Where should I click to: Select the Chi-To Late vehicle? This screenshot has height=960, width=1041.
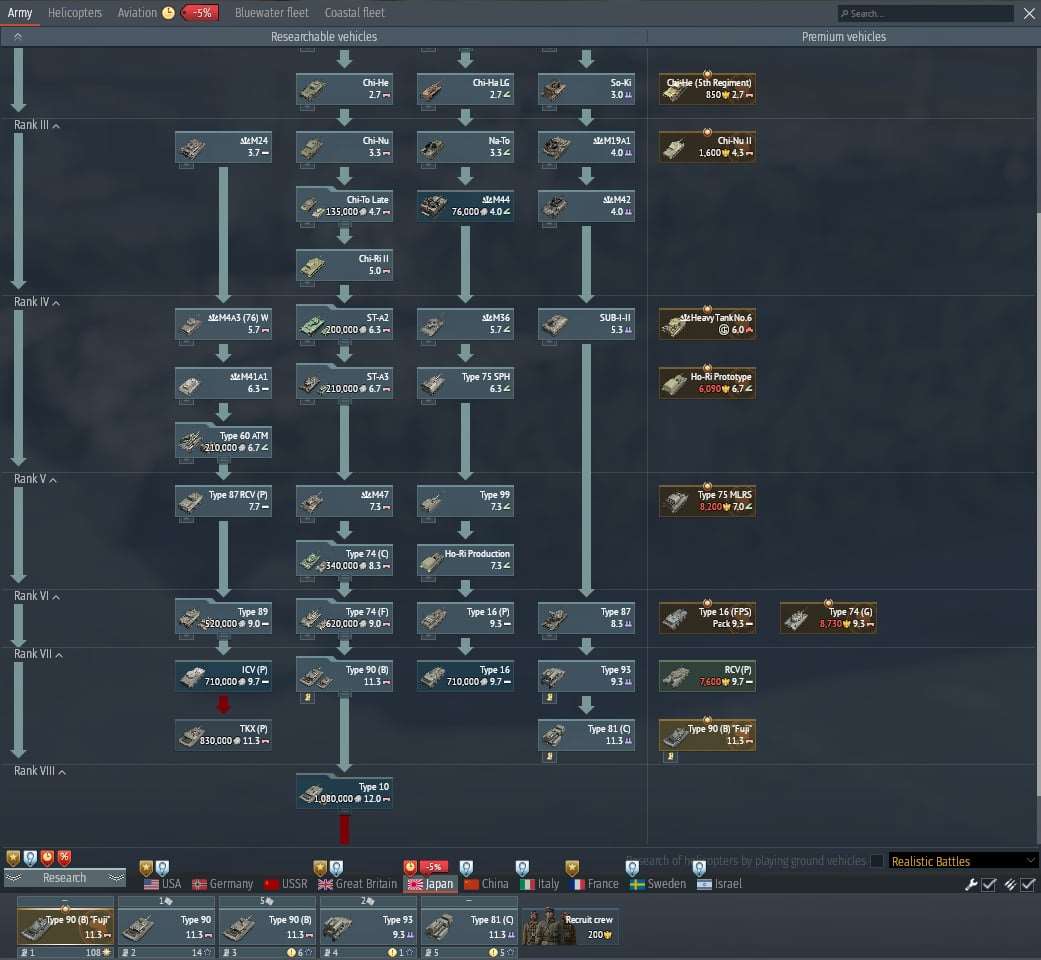pyautogui.click(x=345, y=206)
